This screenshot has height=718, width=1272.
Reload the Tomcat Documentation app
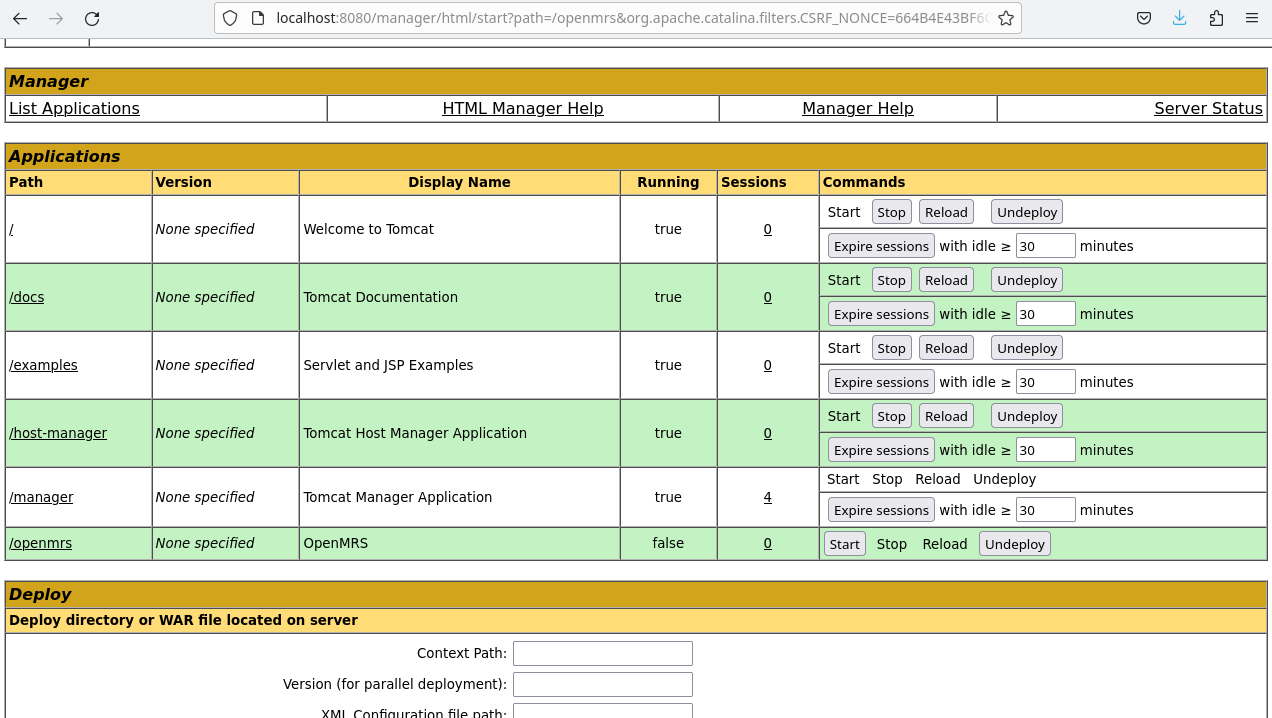click(946, 280)
